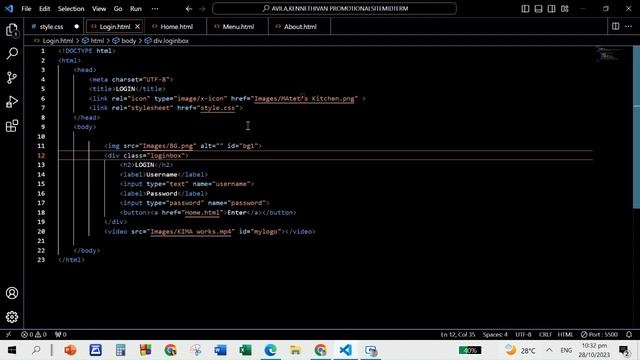Open the Manage gear icon
The image size is (640, 360).
point(12,317)
